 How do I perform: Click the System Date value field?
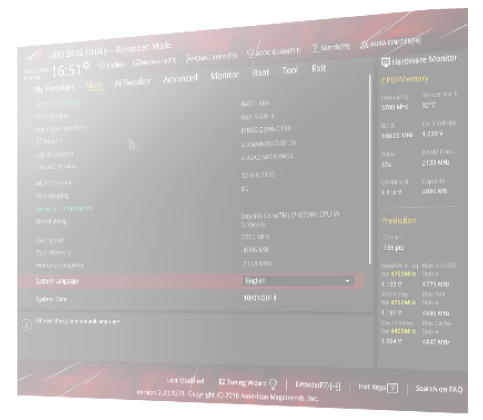point(260,298)
